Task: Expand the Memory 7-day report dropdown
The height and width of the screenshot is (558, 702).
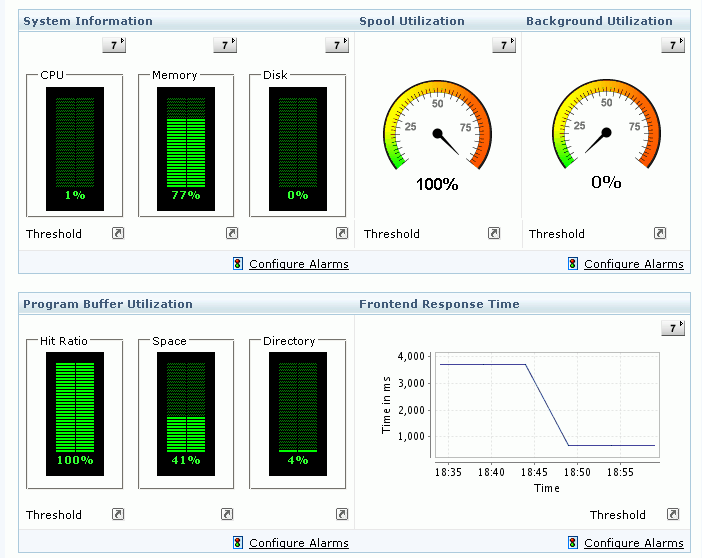Action: click(x=225, y=45)
